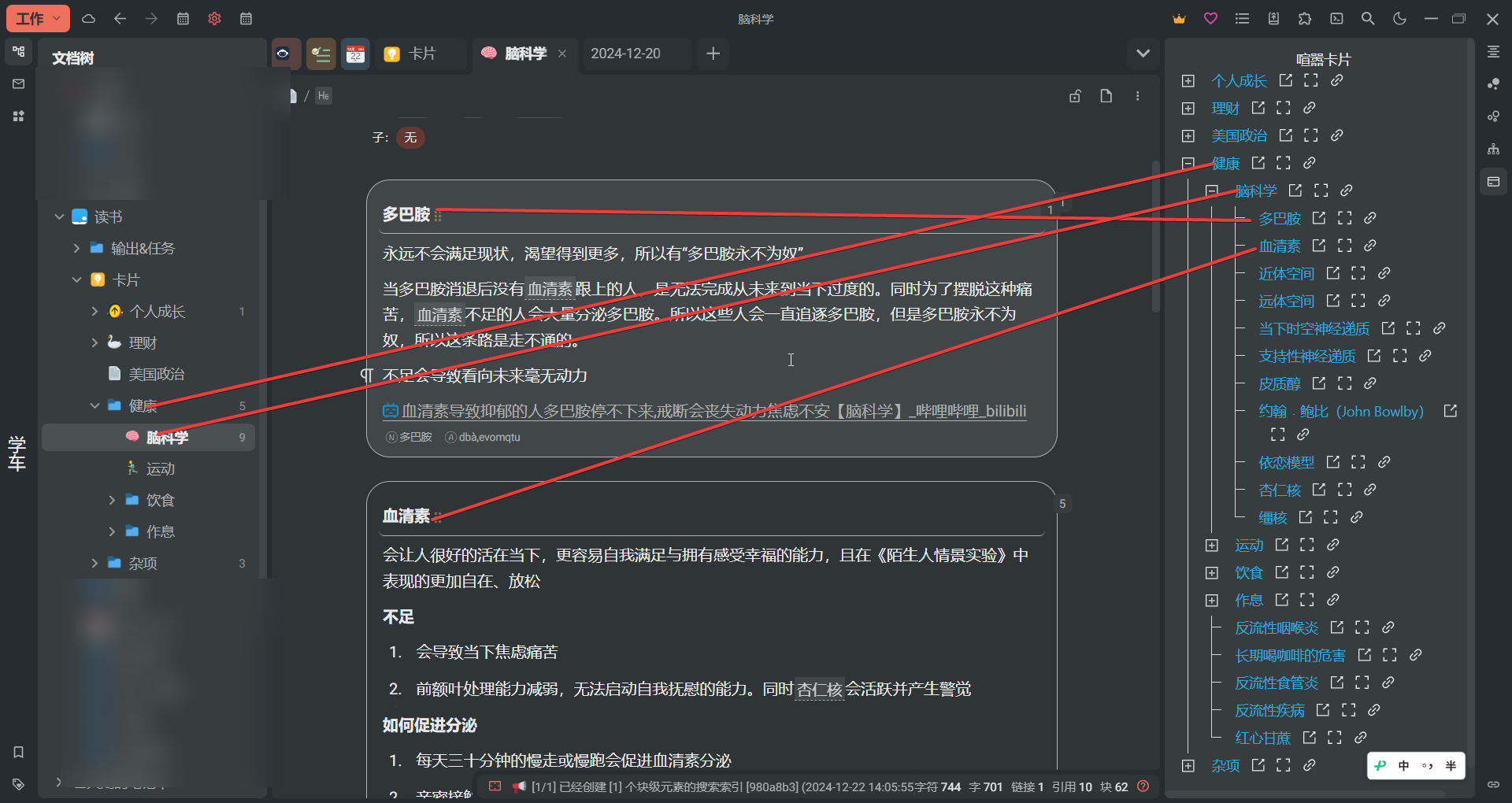Click the editor vertical scrollbar
The image size is (1512, 803).
(1155, 236)
